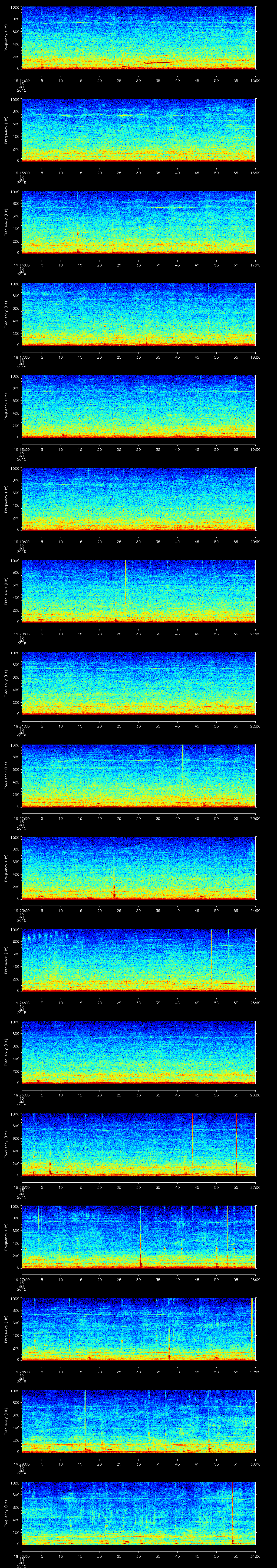
Task: Click the 27:00 end label on time axis
Action: pos(256,1187)
